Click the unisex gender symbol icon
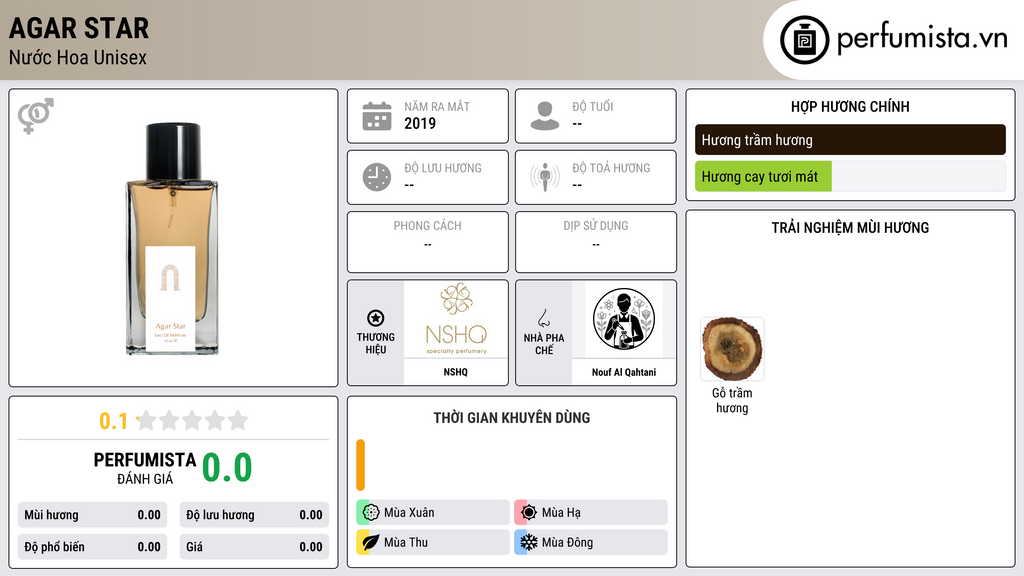Image resolution: width=1024 pixels, height=576 pixels. point(36,116)
